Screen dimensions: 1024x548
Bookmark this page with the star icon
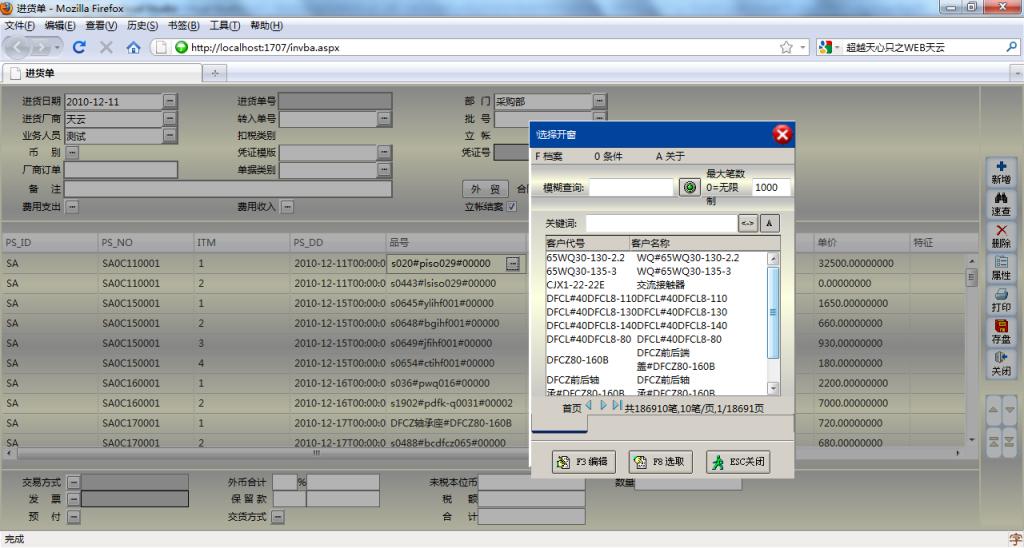click(x=786, y=47)
